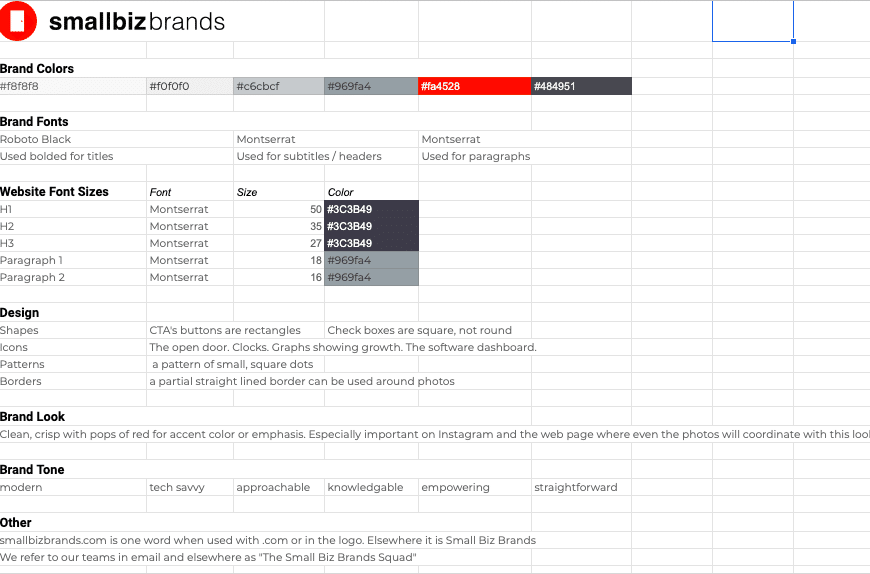870x574 pixels.
Task: Select the 'tech savvy' tone cell
Action: pos(190,487)
